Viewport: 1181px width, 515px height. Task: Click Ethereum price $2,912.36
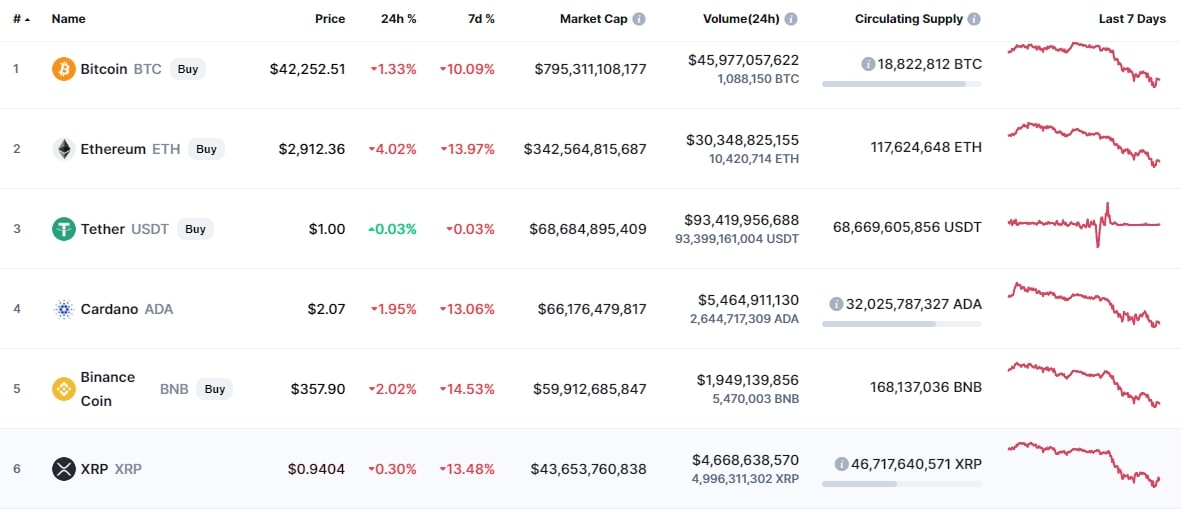point(311,149)
